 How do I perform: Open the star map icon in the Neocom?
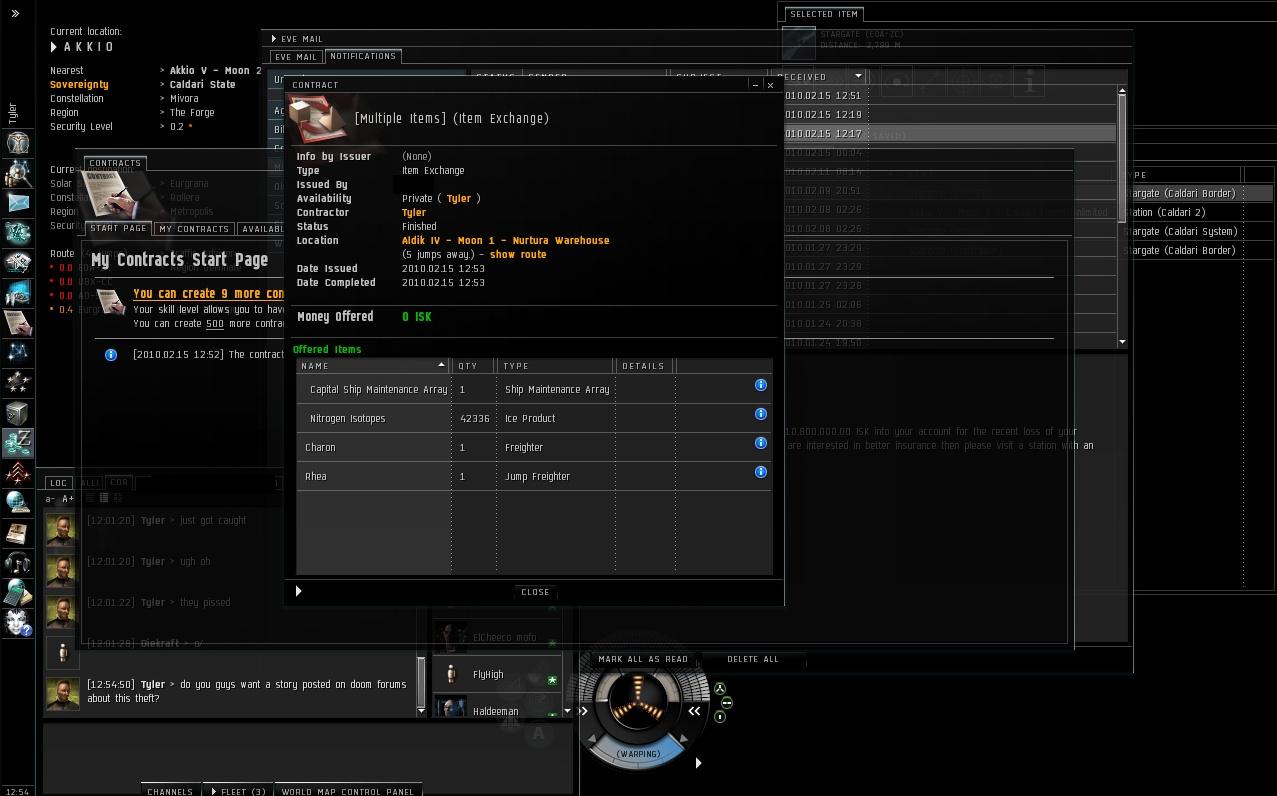(17, 352)
